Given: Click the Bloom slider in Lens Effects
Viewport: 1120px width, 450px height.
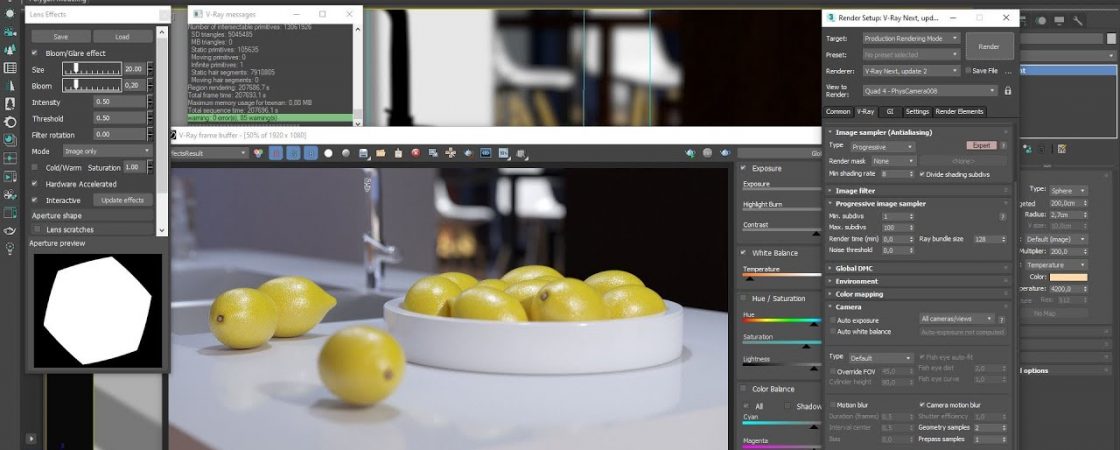Looking at the screenshot, I should (x=91, y=86).
